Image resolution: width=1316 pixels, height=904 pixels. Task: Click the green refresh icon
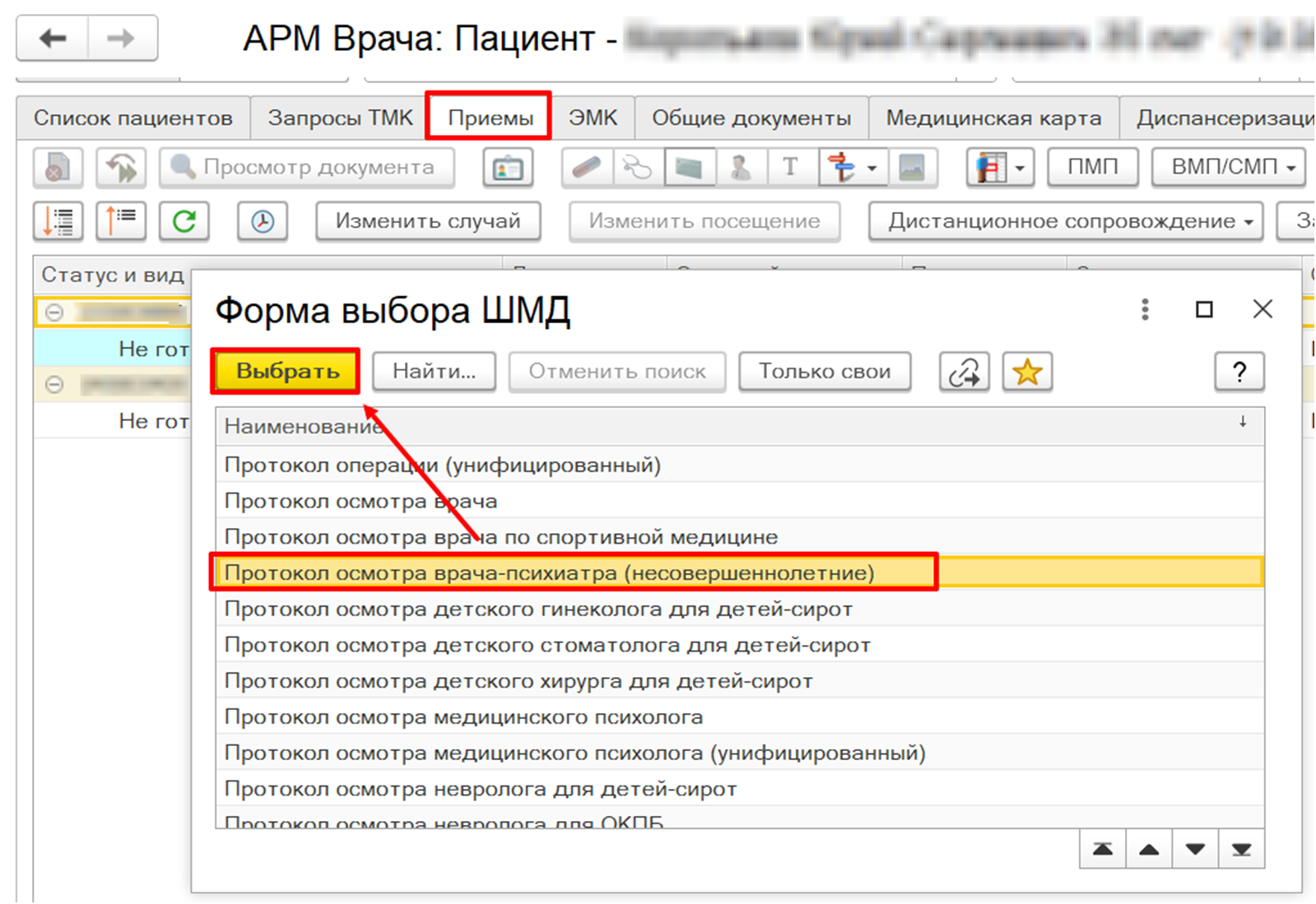point(184,221)
